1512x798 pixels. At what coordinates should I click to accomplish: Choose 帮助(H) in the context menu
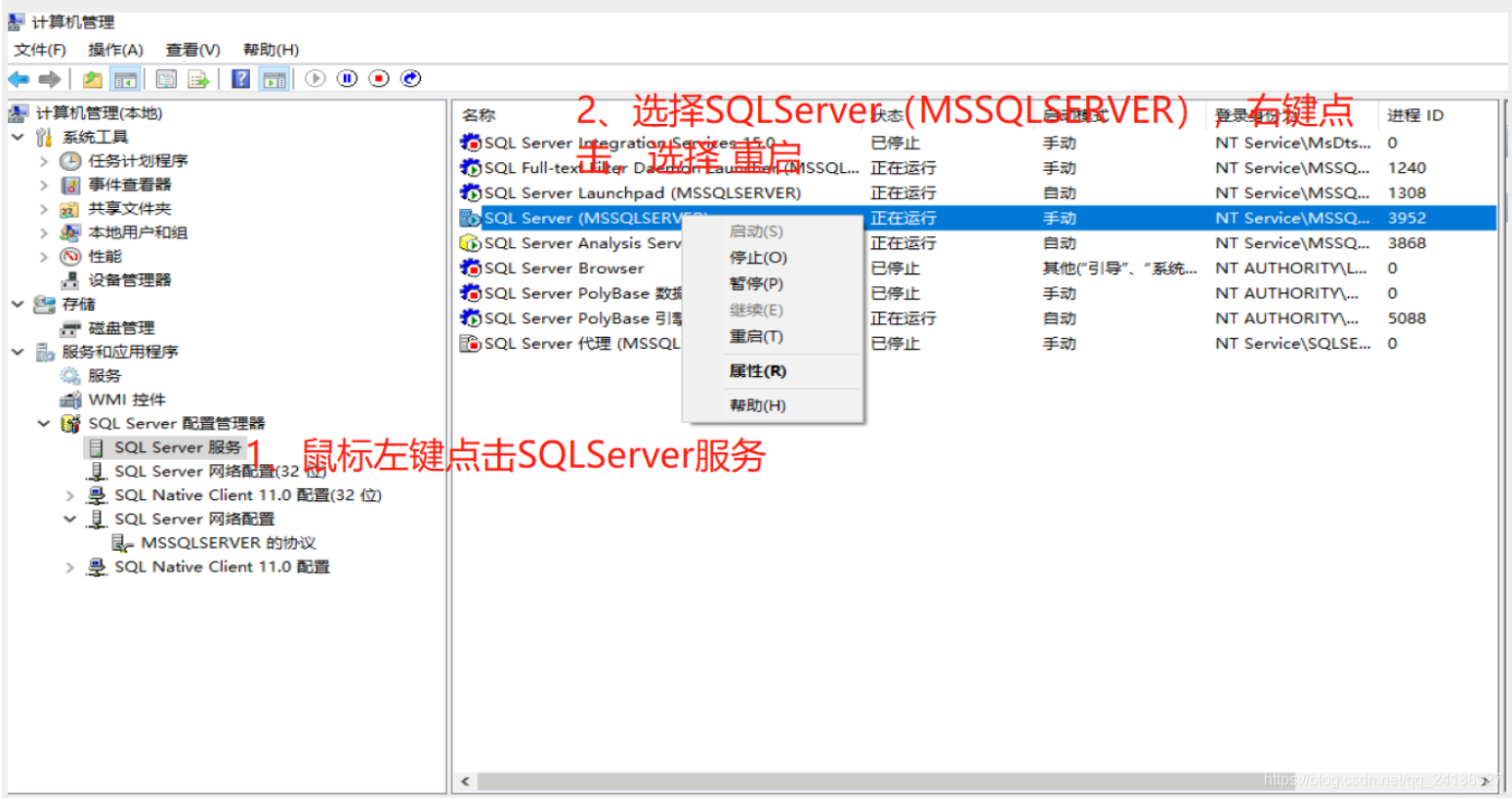tap(757, 405)
